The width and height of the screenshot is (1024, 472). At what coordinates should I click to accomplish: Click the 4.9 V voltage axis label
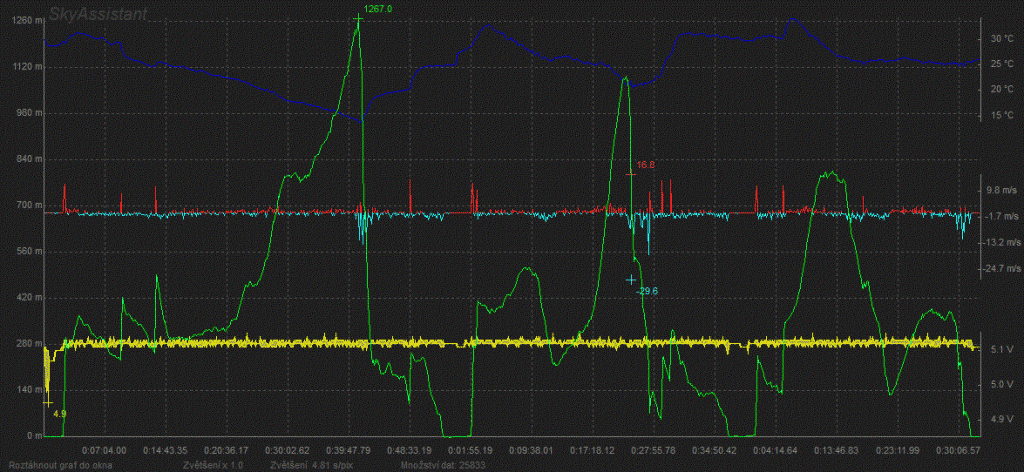(1000, 420)
